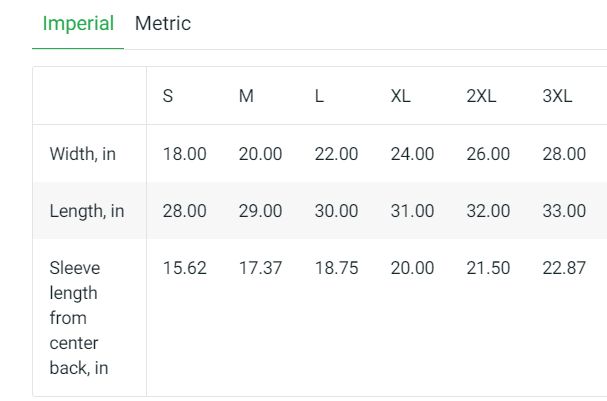Click the "Width, in" row label
The width and height of the screenshot is (607, 401).
(x=83, y=154)
